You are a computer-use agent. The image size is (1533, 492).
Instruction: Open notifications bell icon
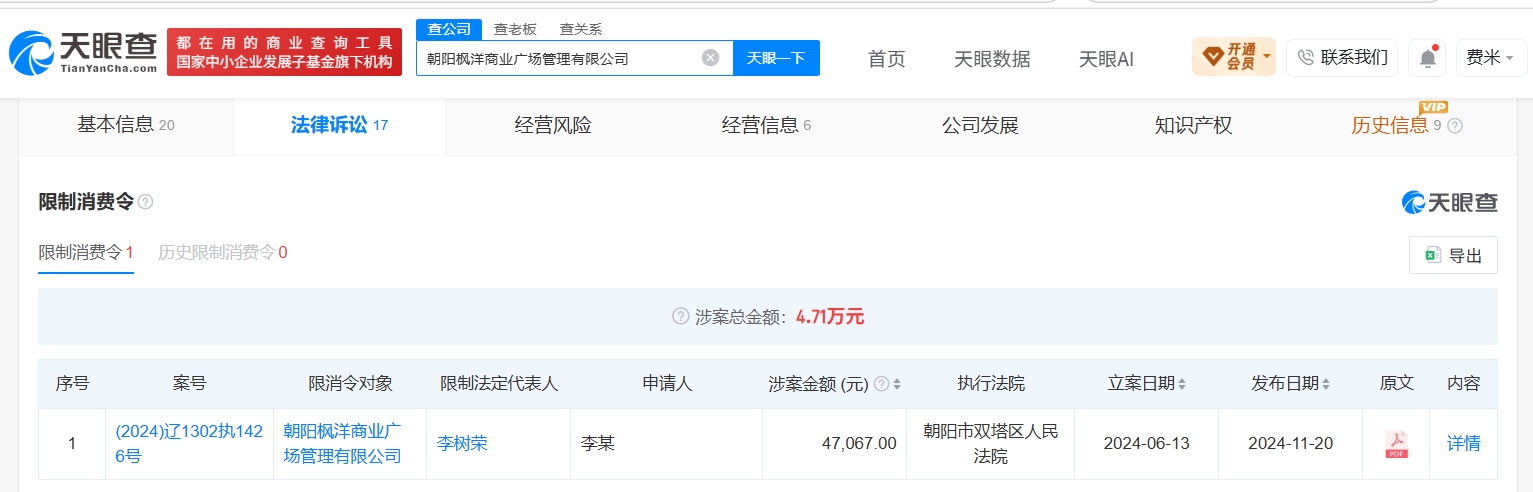(1427, 58)
